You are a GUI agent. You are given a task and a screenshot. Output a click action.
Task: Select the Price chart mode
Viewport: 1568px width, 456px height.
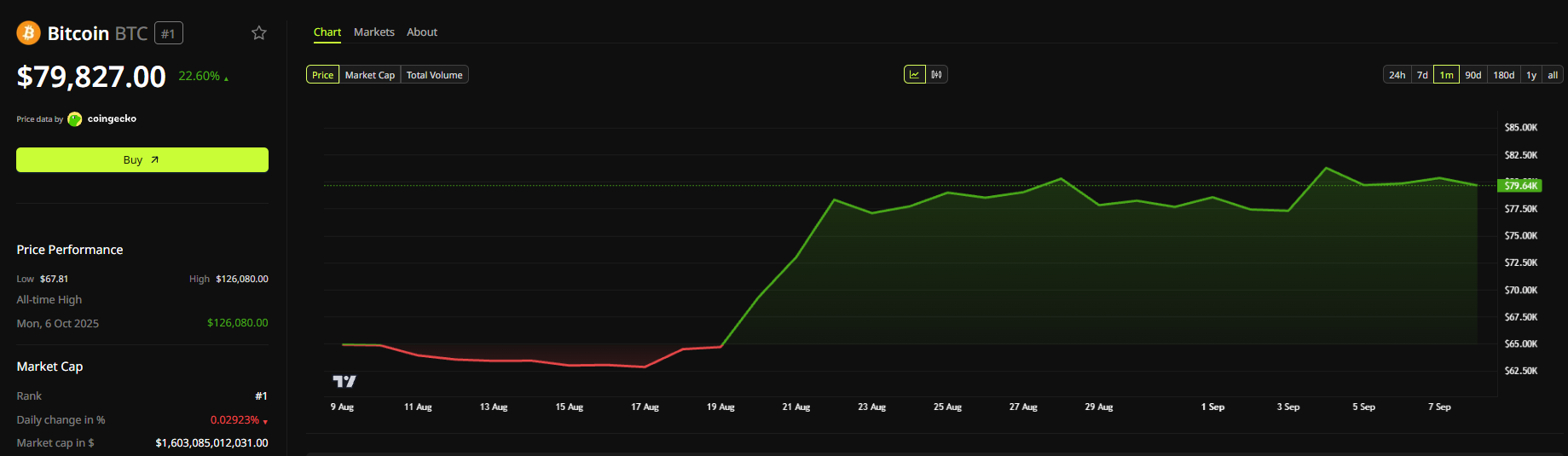tap(322, 75)
